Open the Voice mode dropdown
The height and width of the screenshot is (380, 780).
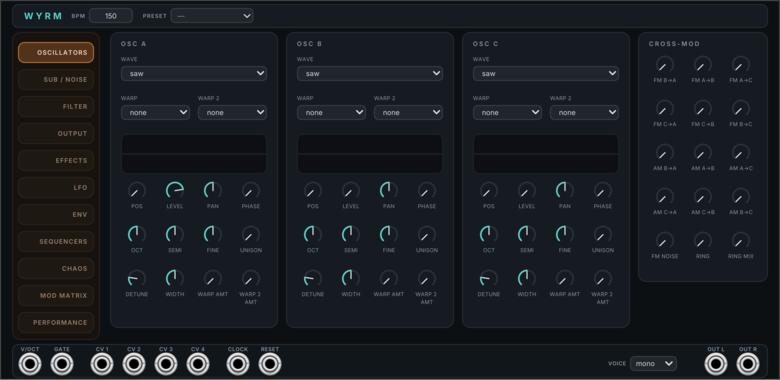pos(654,364)
